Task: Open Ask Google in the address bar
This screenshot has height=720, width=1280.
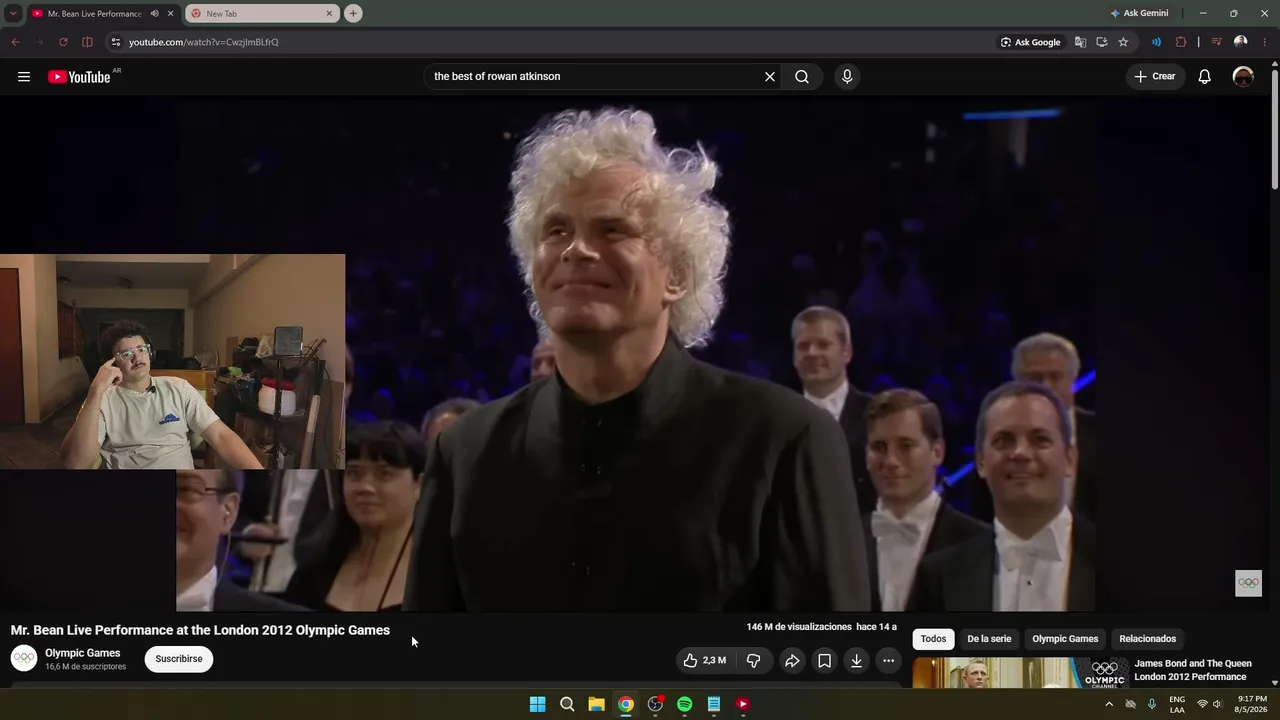Action: [x=1031, y=42]
